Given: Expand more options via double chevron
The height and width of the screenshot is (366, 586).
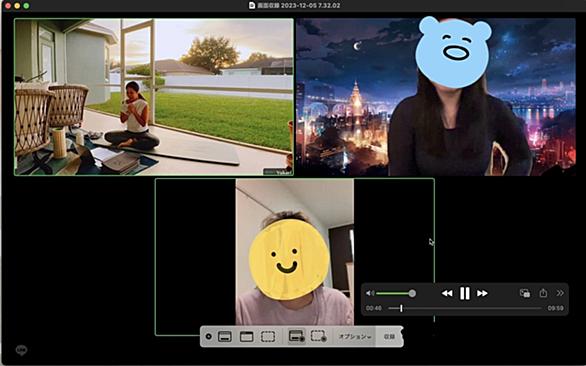Looking at the screenshot, I should (x=560, y=293).
